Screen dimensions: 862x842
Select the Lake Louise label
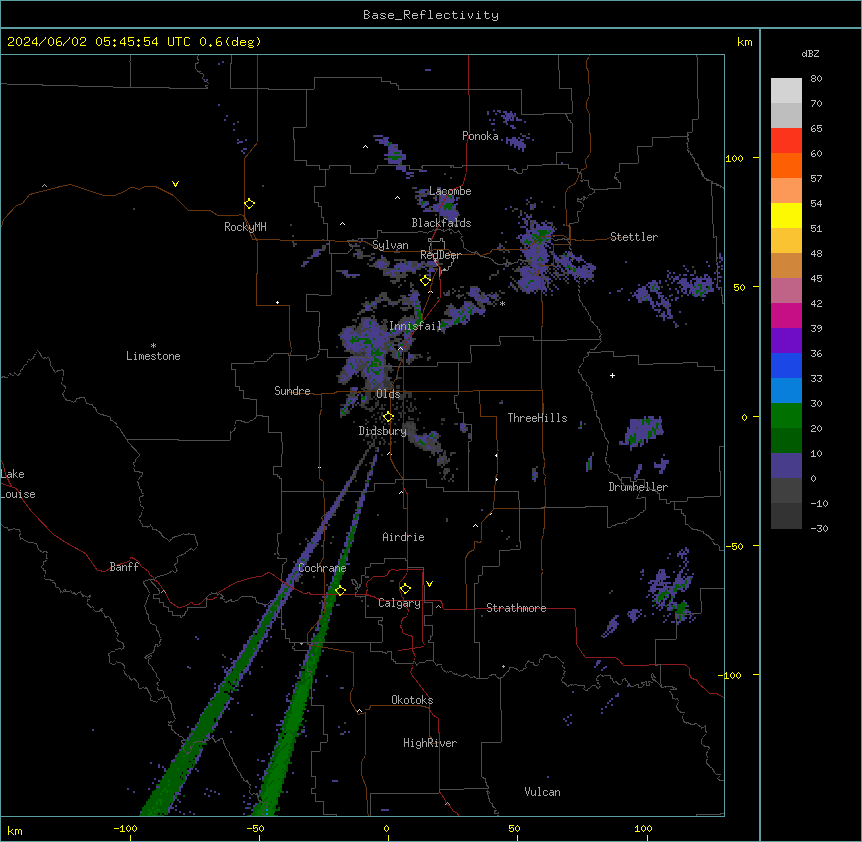click(x=18, y=484)
